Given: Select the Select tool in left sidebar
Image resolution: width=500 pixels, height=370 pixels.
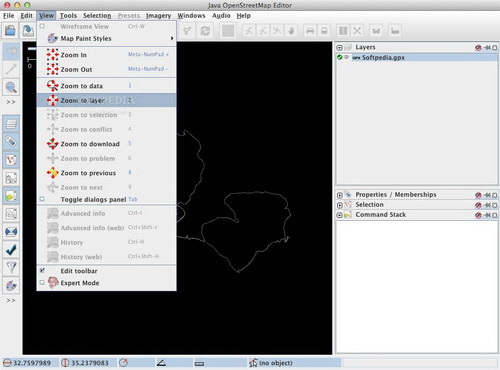Looking at the screenshot, I should (x=11, y=51).
